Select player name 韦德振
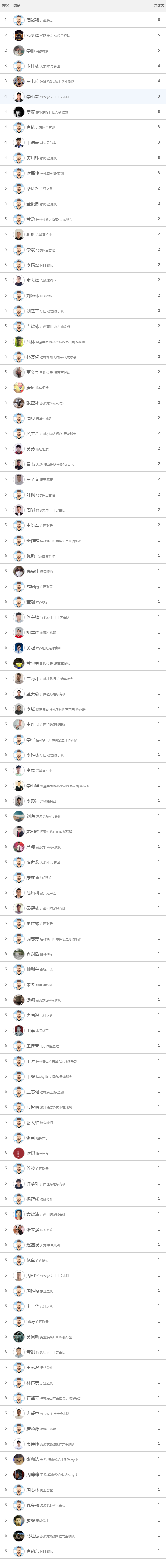166x1568 pixels. click(32, 143)
